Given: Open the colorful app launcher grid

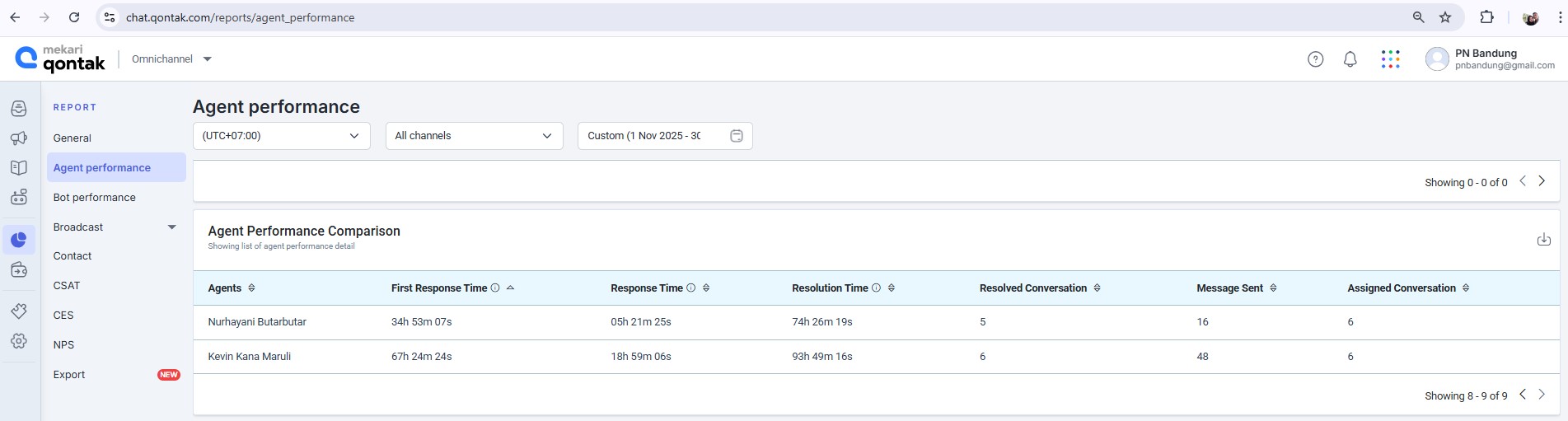Looking at the screenshot, I should [x=1390, y=59].
